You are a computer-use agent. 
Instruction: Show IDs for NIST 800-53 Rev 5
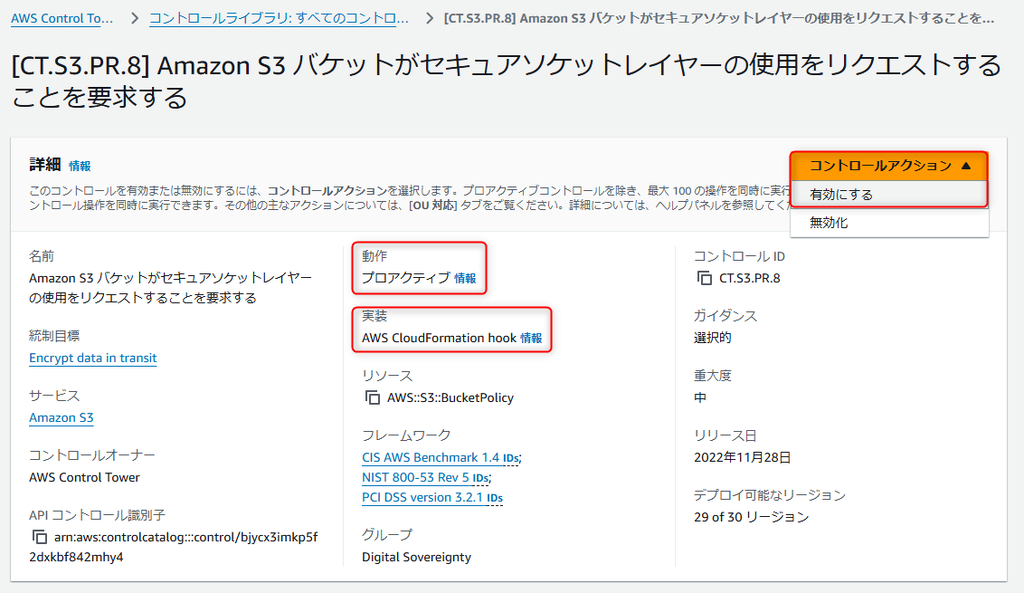tap(480, 478)
